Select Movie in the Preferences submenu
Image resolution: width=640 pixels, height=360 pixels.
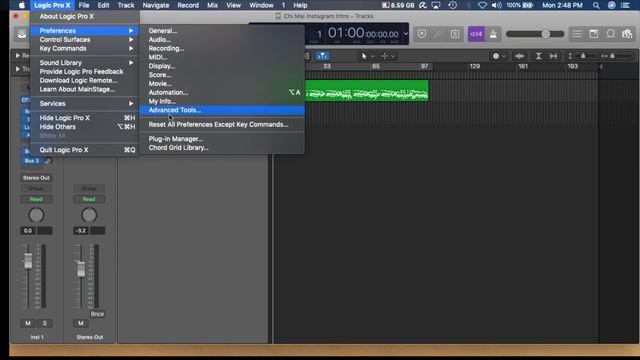tap(222, 84)
